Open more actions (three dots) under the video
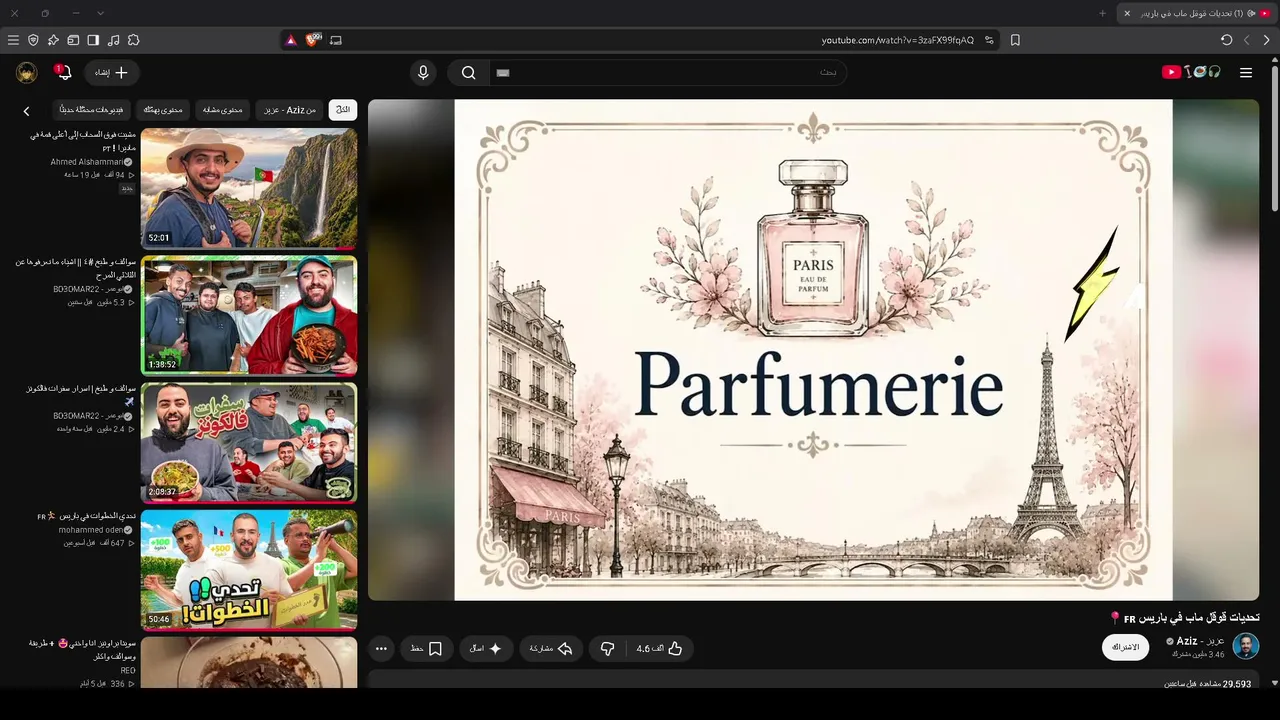This screenshot has width=1280, height=720. pos(381,649)
